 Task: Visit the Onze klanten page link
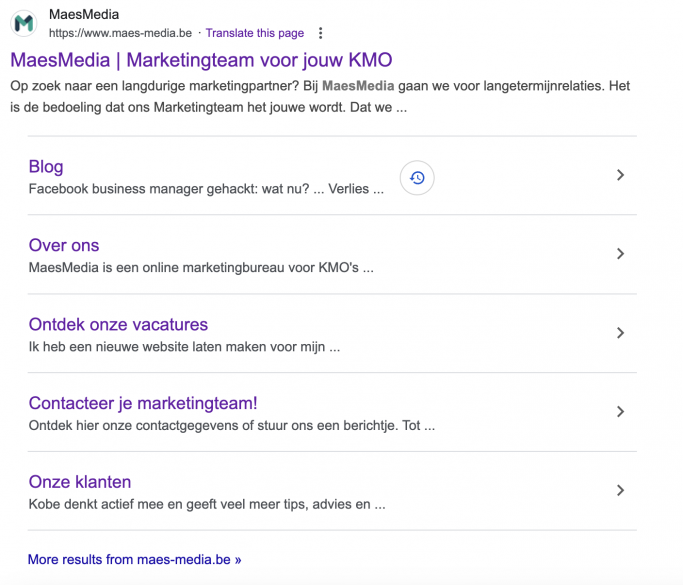pyautogui.click(x=80, y=482)
